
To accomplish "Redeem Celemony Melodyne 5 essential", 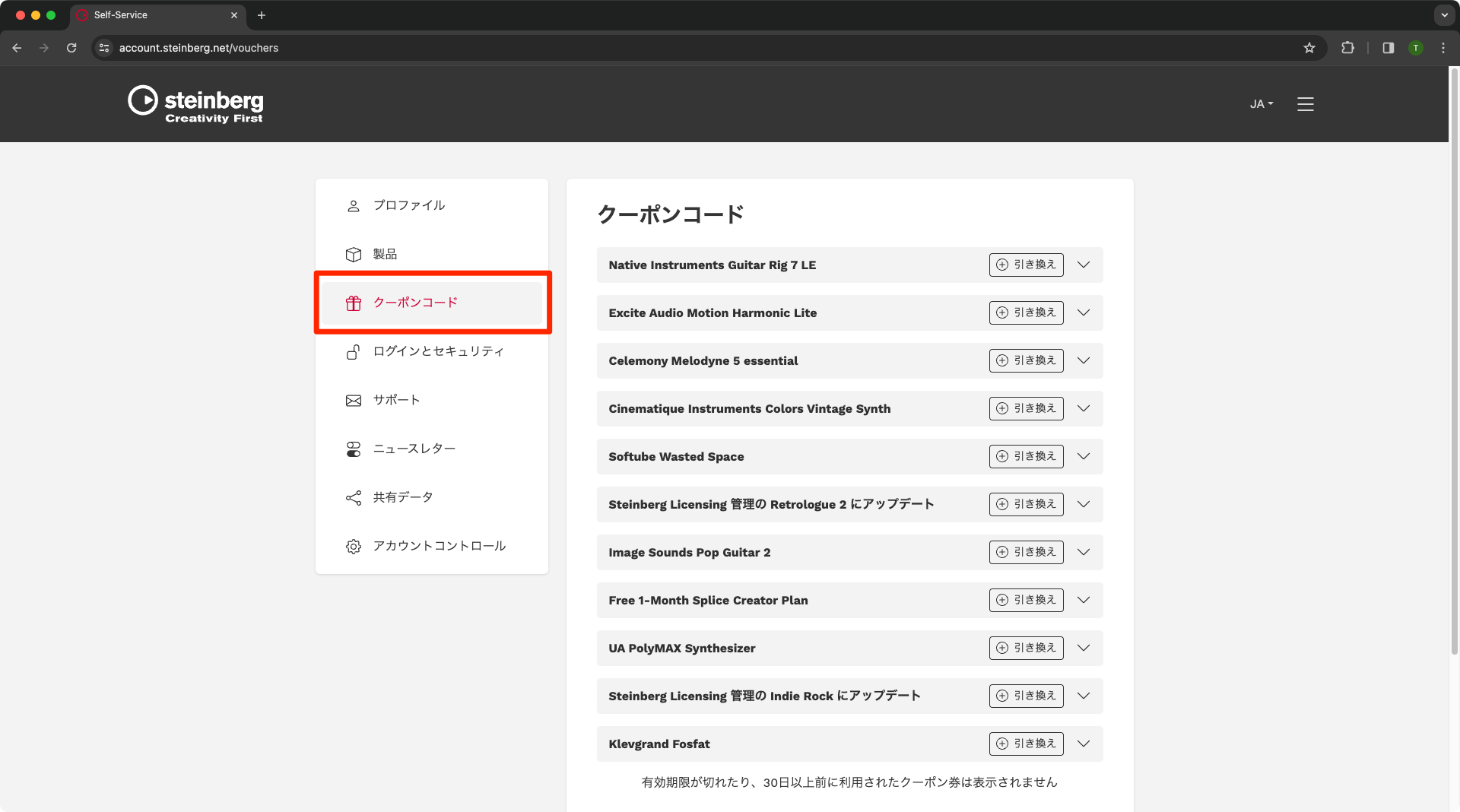I will (1026, 360).
